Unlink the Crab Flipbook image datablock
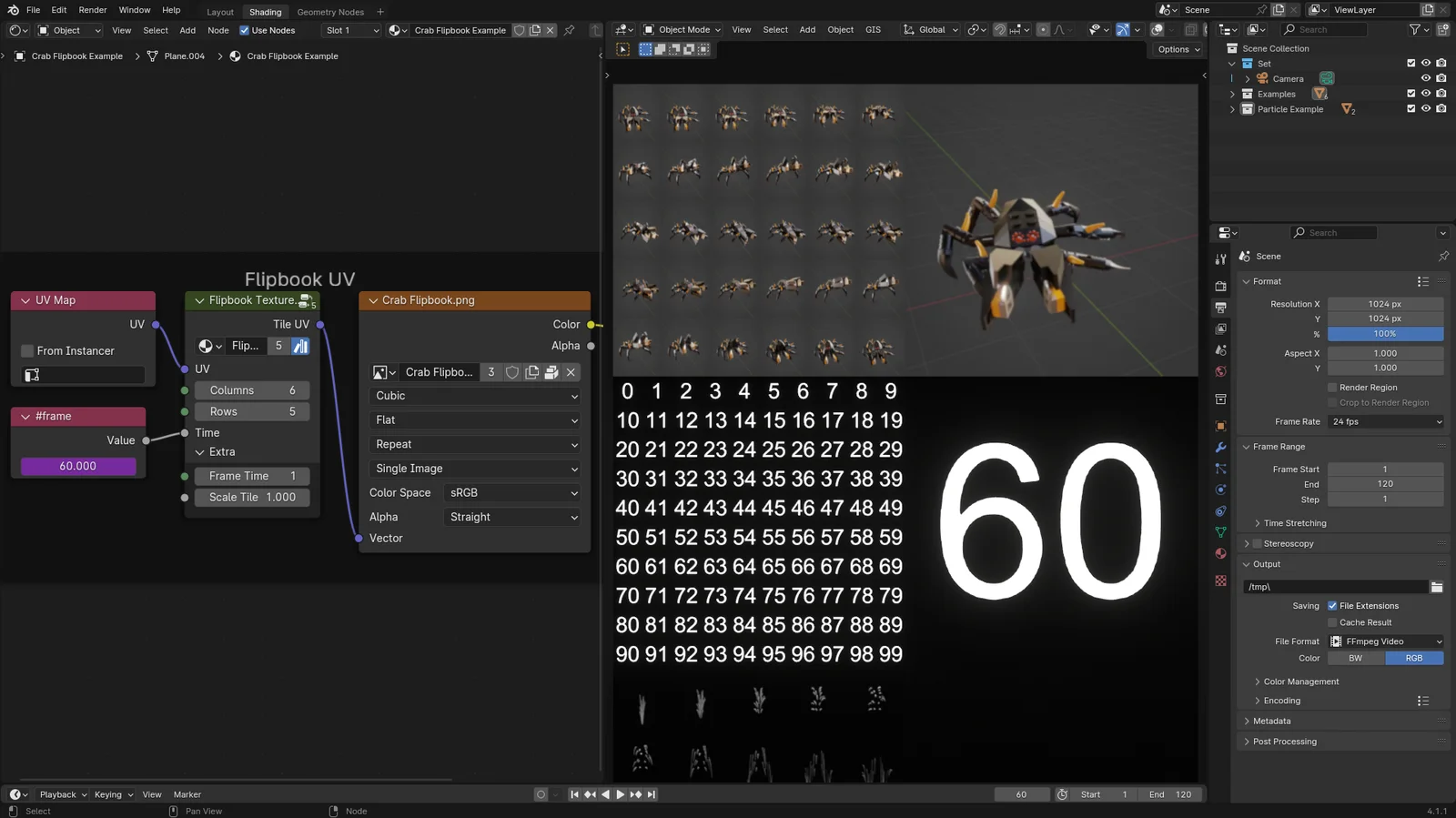The image size is (1456, 818). [571, 372]
